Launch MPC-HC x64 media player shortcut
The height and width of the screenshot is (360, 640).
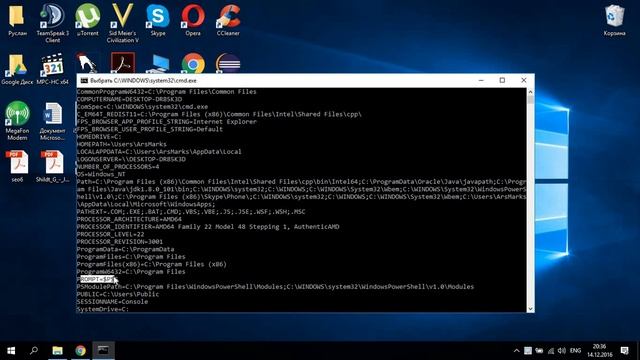pos(53,69)
